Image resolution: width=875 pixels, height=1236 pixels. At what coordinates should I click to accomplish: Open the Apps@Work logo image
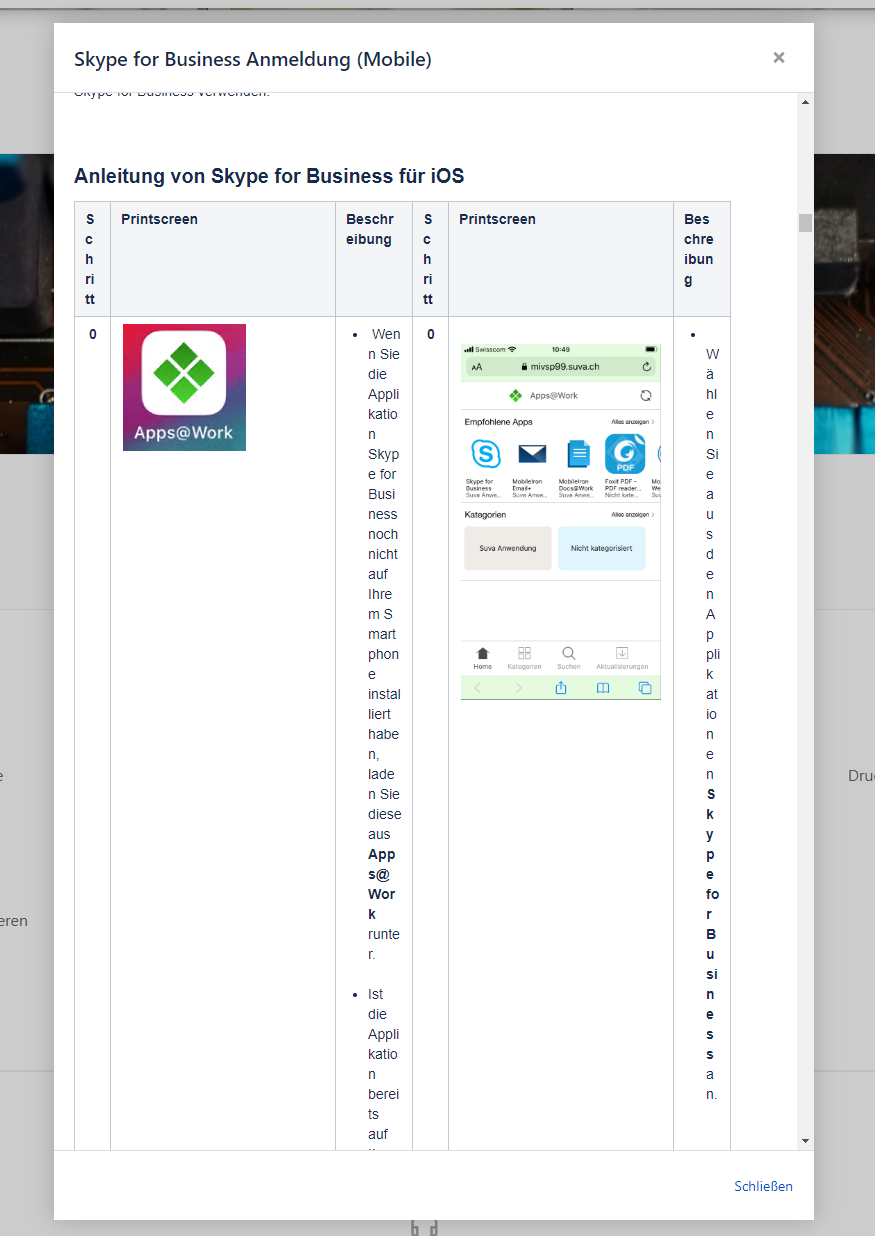click(184, 387)
